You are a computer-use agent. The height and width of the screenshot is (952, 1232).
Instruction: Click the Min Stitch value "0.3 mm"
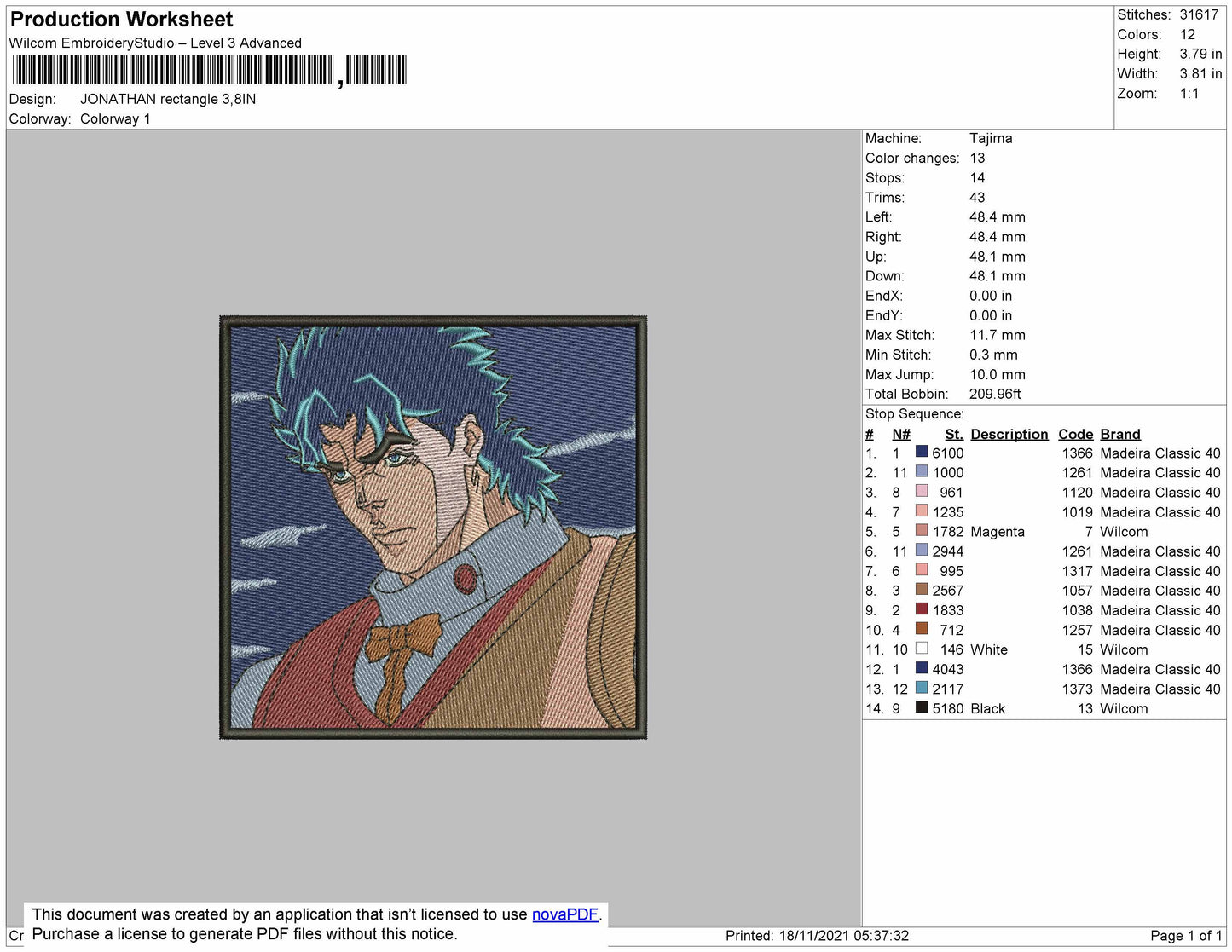(x=993, y=355)
